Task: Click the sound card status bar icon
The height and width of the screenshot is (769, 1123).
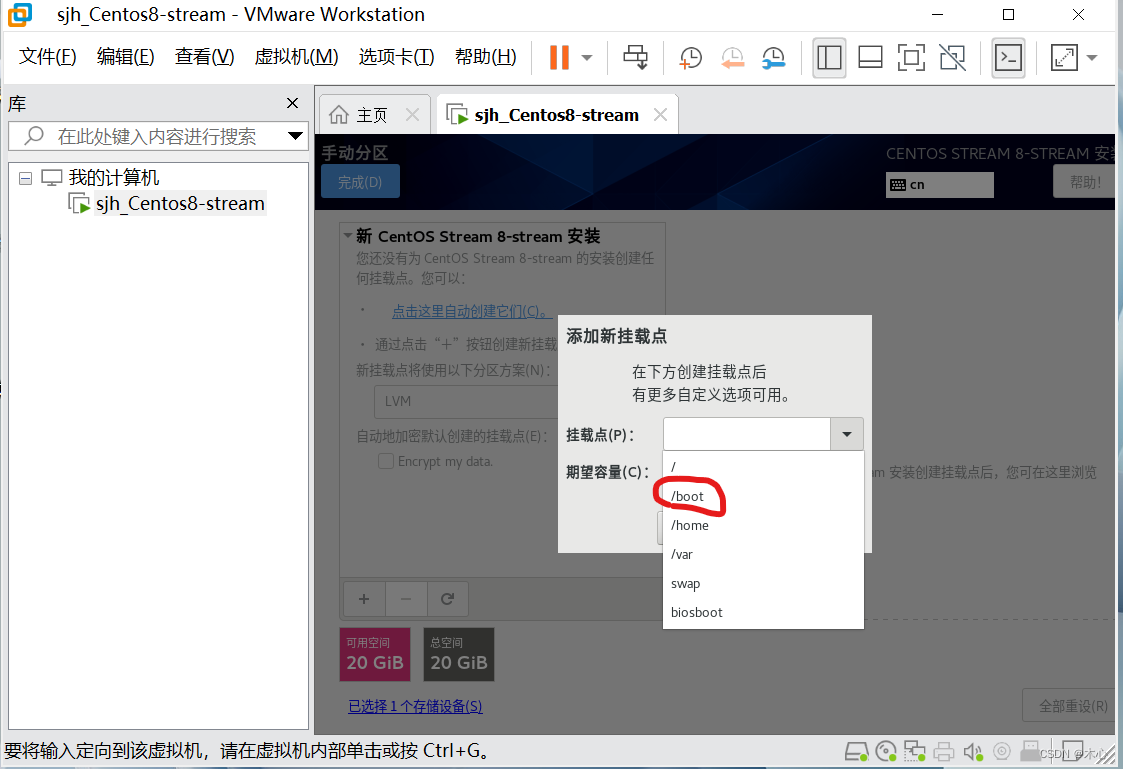Action: 973,751
